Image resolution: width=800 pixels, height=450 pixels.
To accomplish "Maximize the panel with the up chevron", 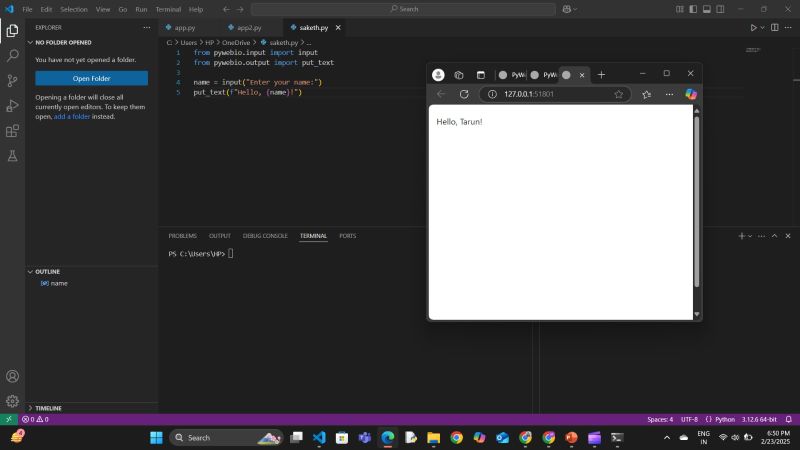I will 774,236.
